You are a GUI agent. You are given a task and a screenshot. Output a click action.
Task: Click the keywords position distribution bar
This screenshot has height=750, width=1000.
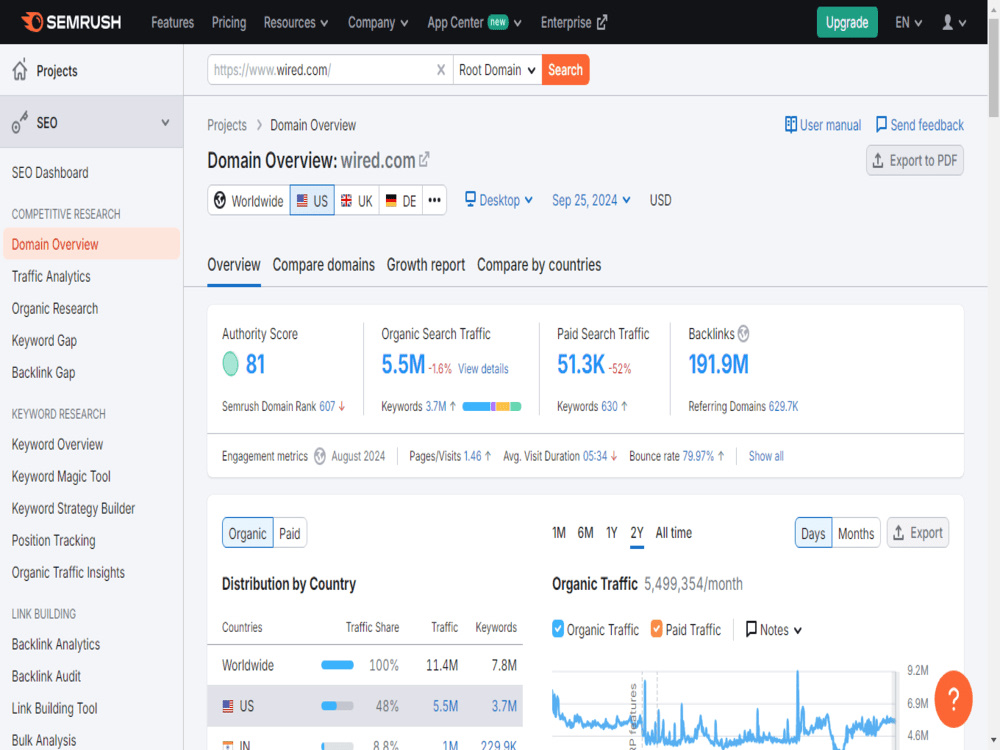(492, 406)
